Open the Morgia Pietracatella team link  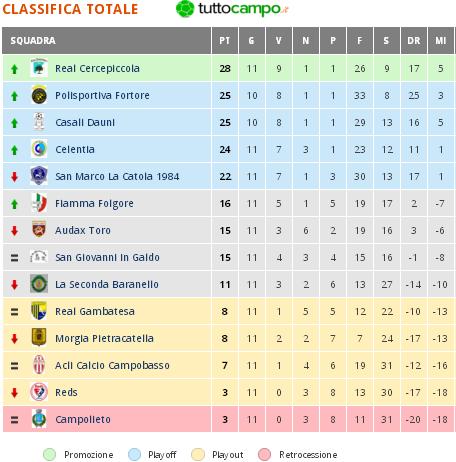coord(104,338)
